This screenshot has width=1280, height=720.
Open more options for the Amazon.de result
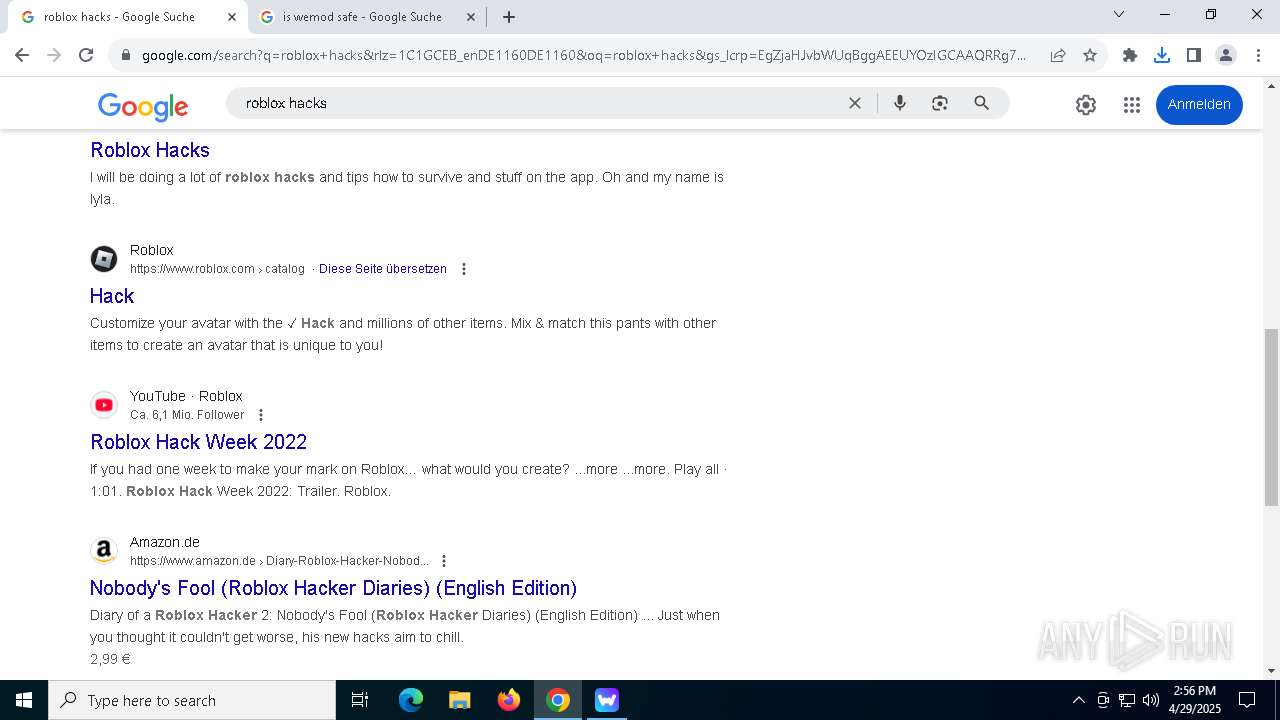[x=444, y=561]
